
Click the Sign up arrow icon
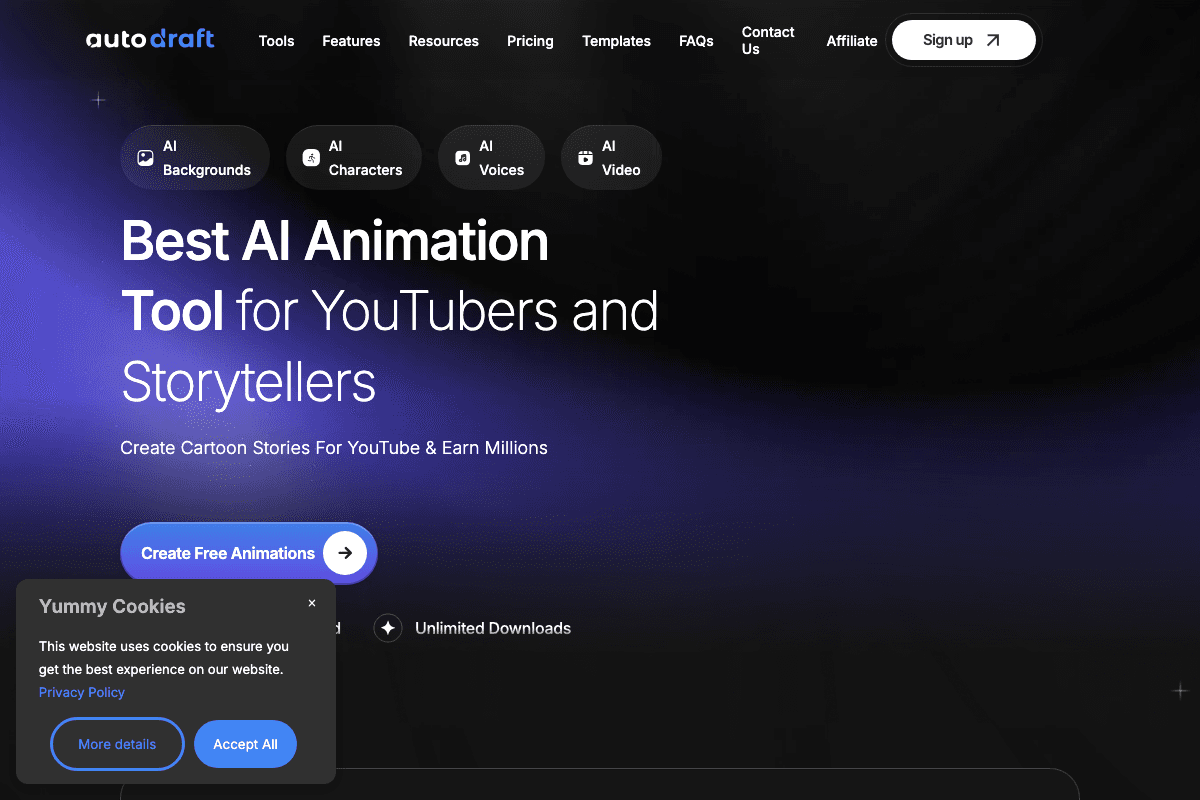click(x=993, y=40)
